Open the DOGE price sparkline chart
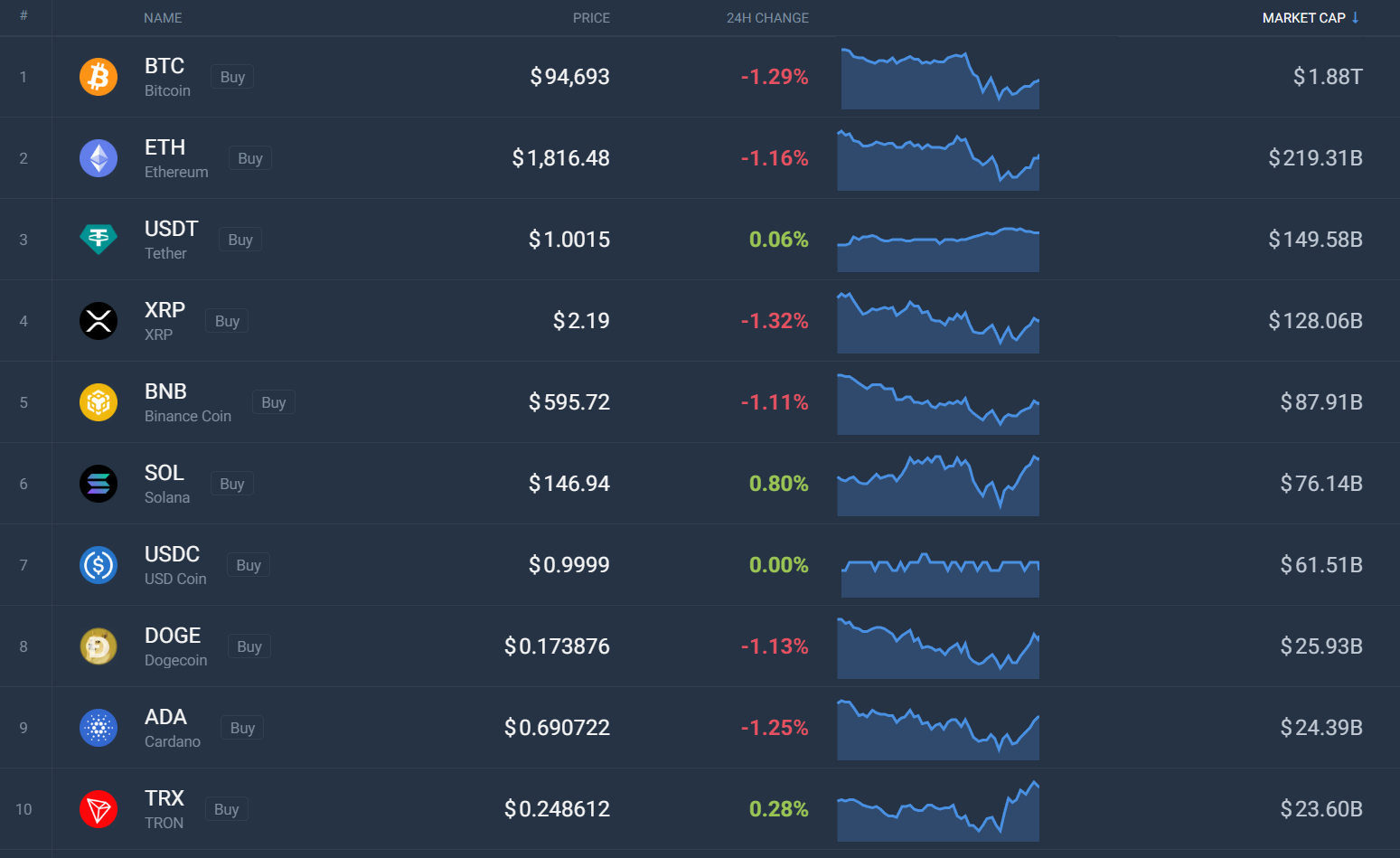This screenshot has height=858, width=1400. point(938,648)
